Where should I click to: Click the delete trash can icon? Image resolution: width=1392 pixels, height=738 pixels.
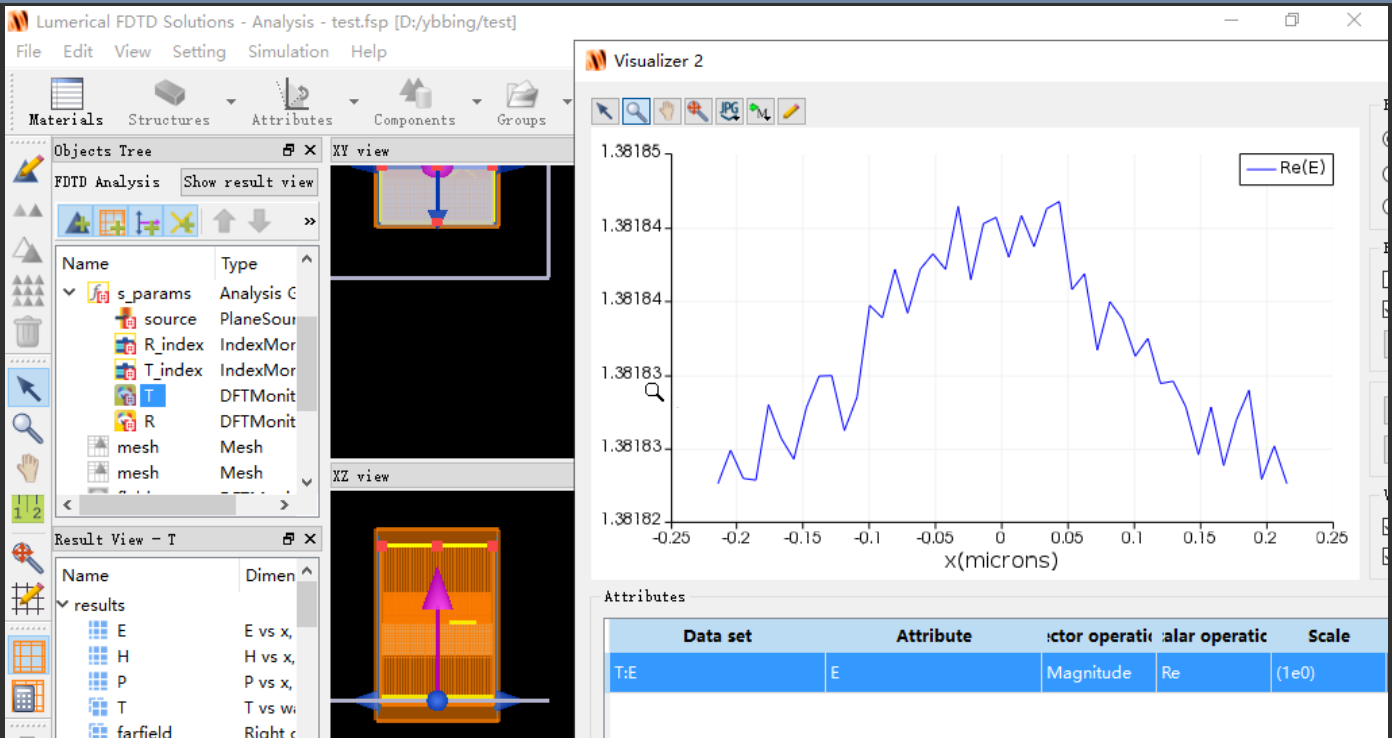[x=28, y=330]
